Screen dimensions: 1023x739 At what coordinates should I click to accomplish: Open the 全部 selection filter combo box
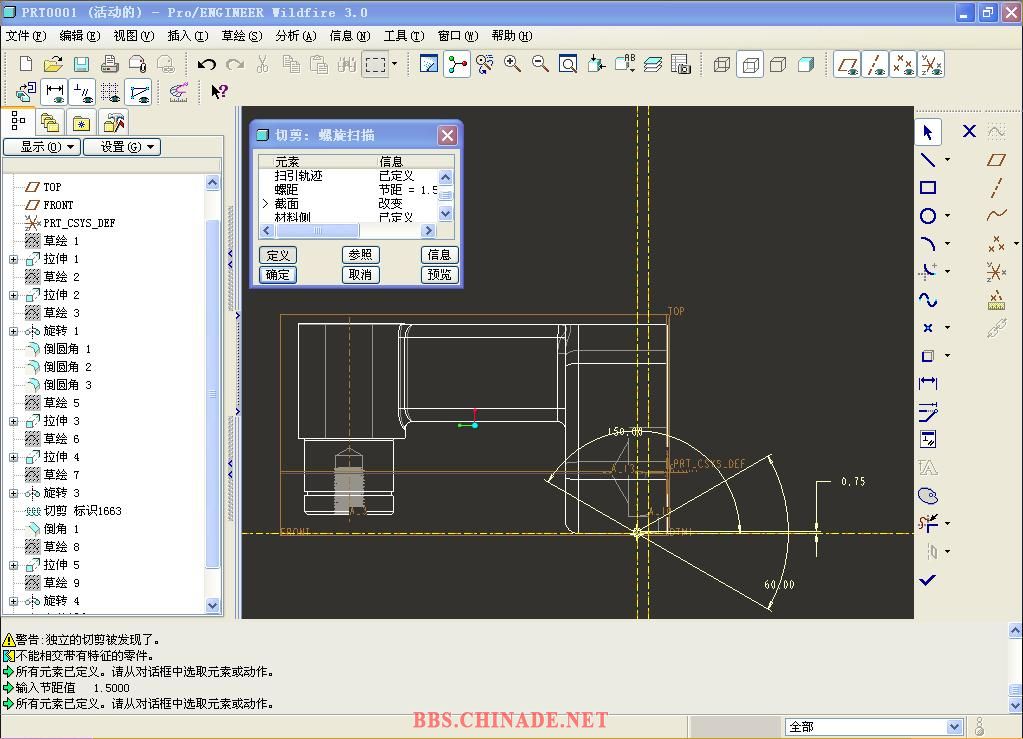point(874,727)
